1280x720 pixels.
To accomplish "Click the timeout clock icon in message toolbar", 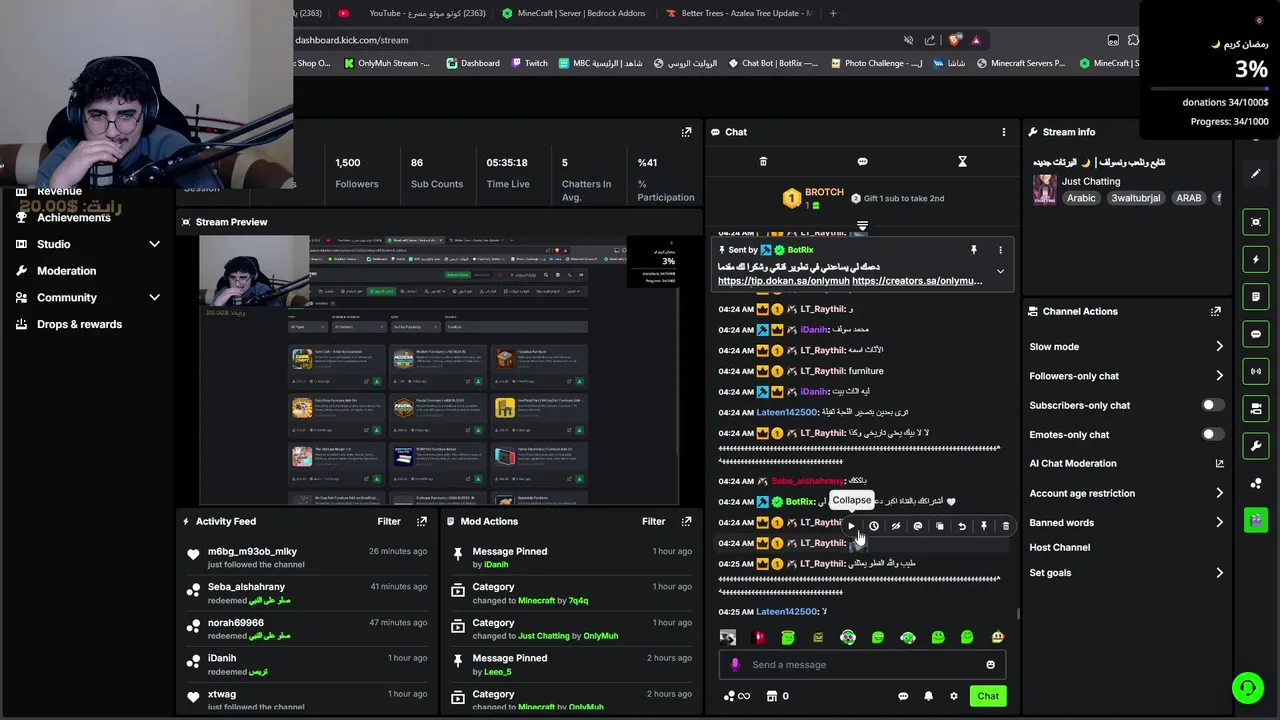I will pos(873,526).
